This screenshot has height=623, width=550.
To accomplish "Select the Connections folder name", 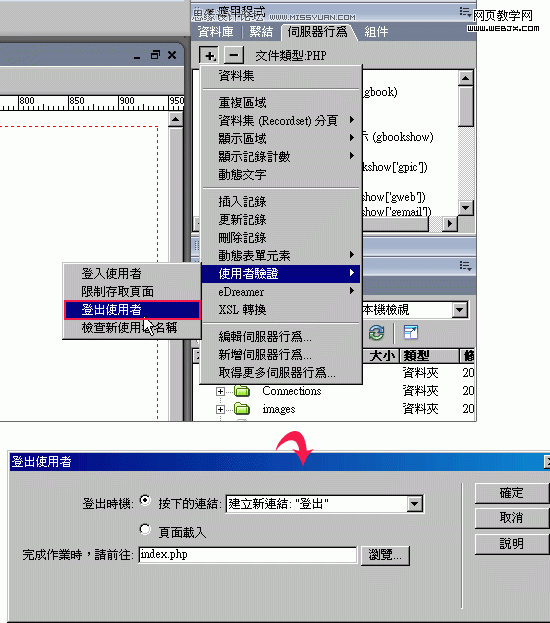I will tap(292, 391).
